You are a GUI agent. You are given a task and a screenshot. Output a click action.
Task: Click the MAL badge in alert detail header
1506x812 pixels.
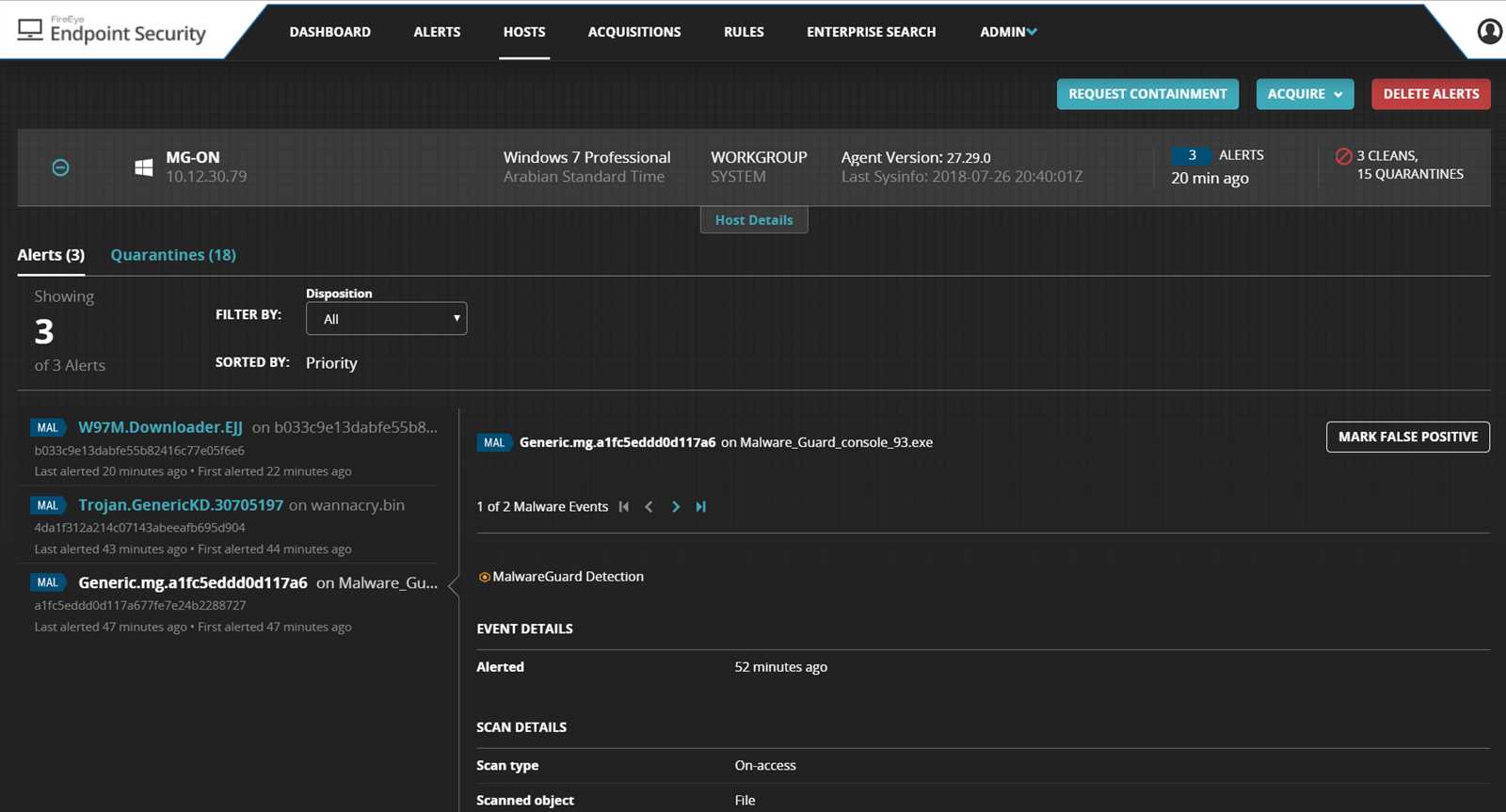494,442
